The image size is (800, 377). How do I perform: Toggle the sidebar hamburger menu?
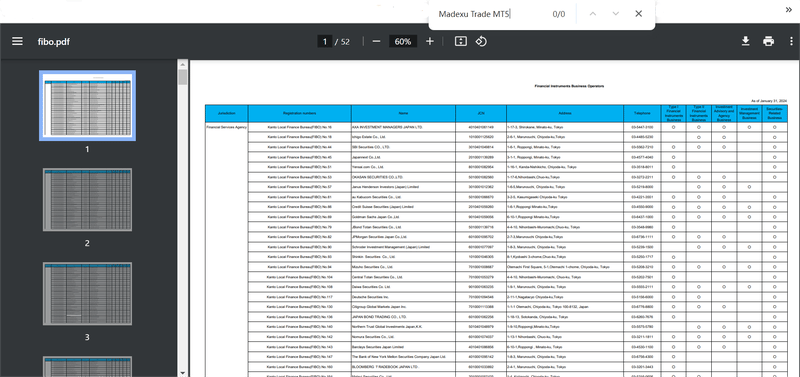point(17,41)
